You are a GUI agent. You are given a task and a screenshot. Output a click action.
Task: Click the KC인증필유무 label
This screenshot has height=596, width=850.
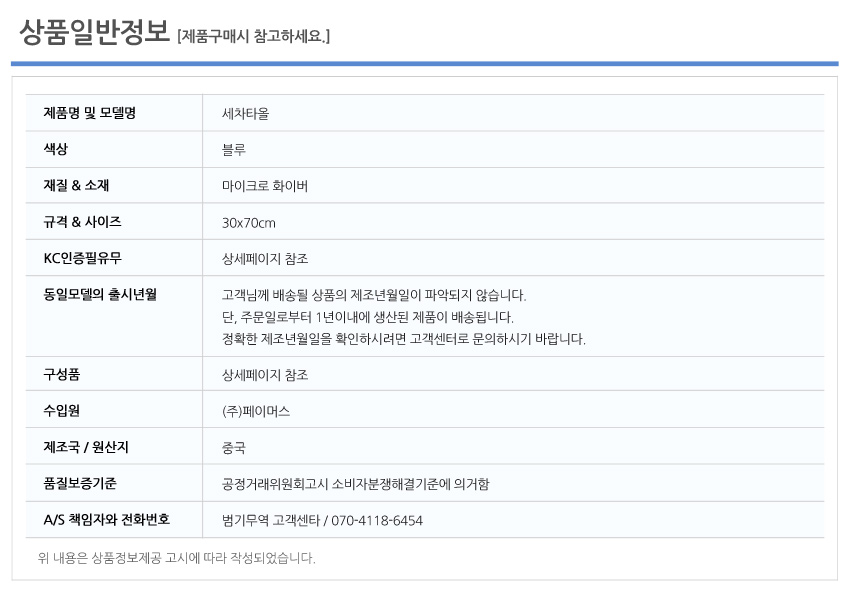pos(82,258)
